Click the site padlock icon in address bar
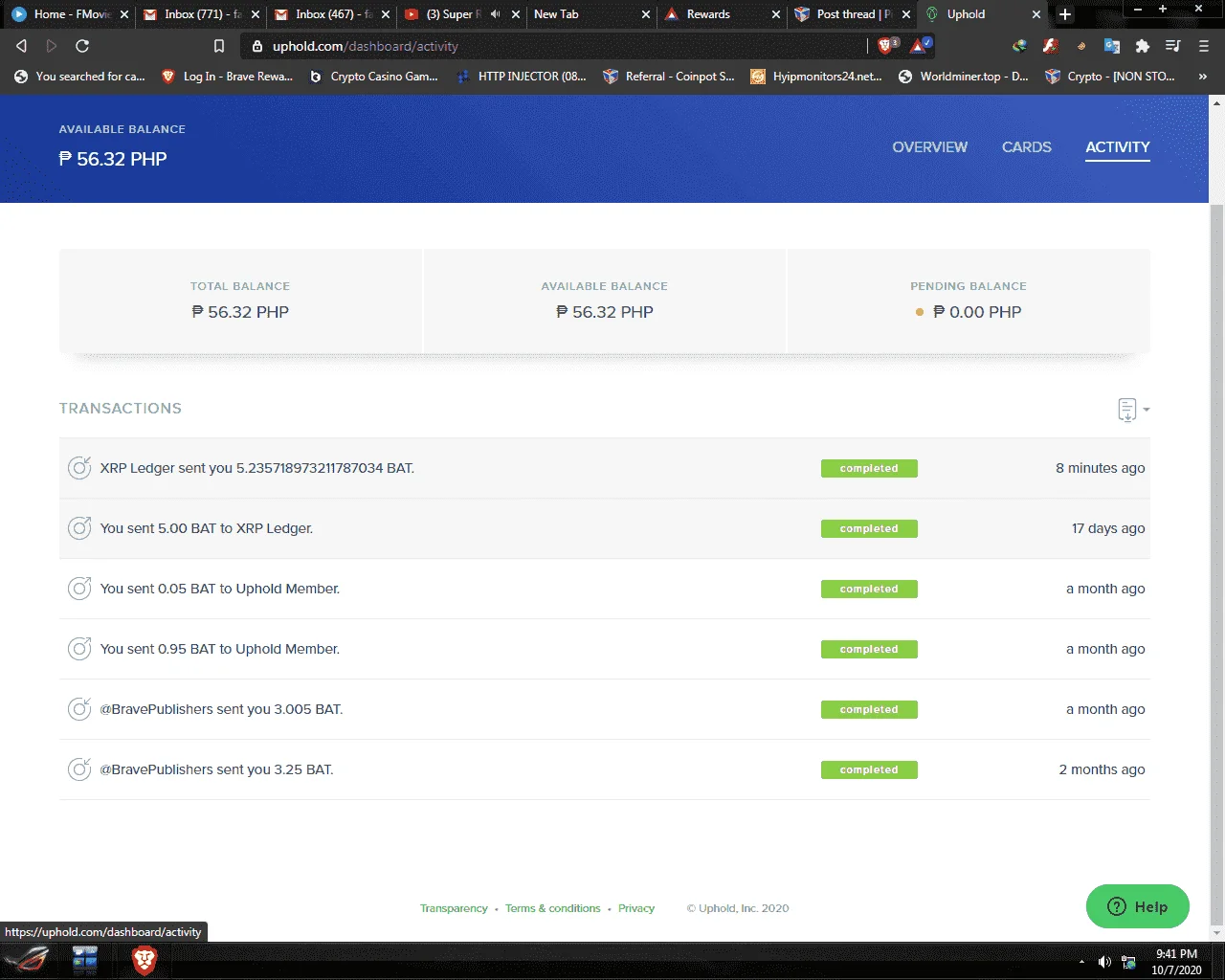 [x=256, y=46]
